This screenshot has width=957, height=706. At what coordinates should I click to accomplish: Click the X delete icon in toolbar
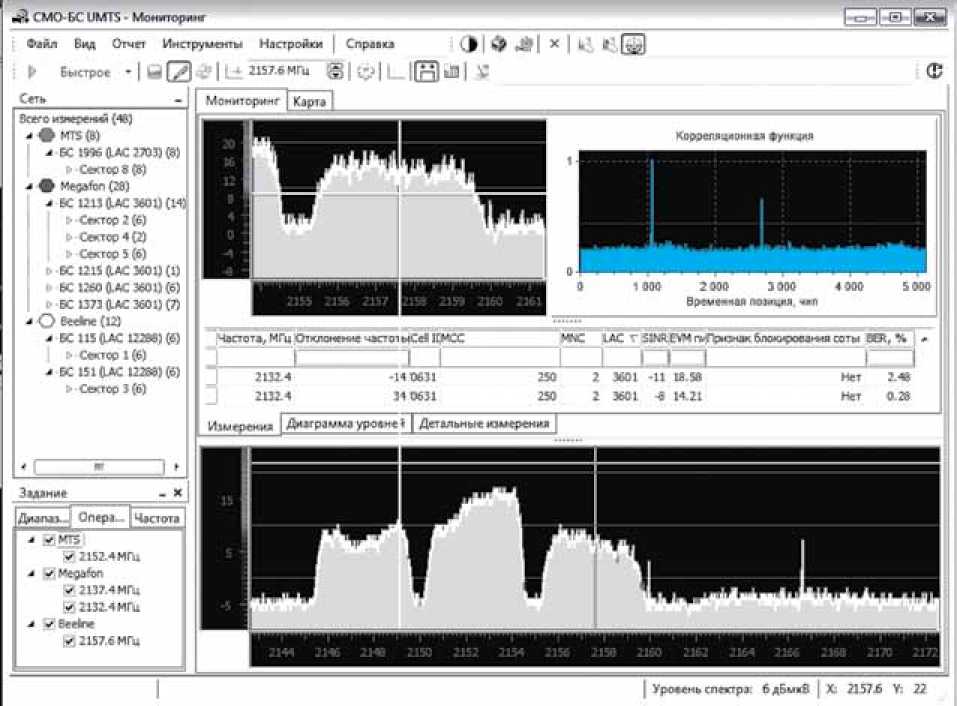tap(554, 44)
